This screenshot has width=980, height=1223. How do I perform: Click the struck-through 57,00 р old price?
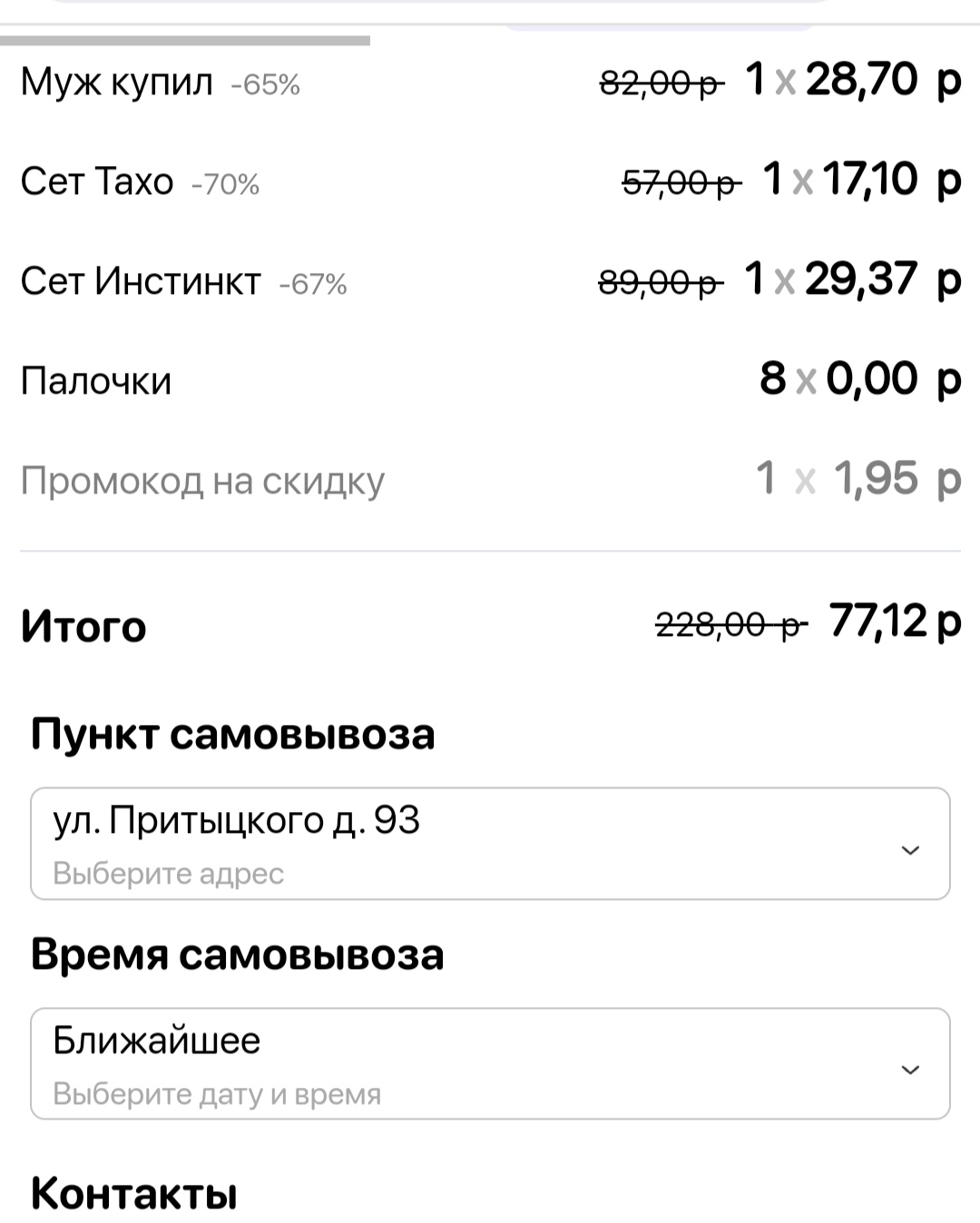[681, 184]
